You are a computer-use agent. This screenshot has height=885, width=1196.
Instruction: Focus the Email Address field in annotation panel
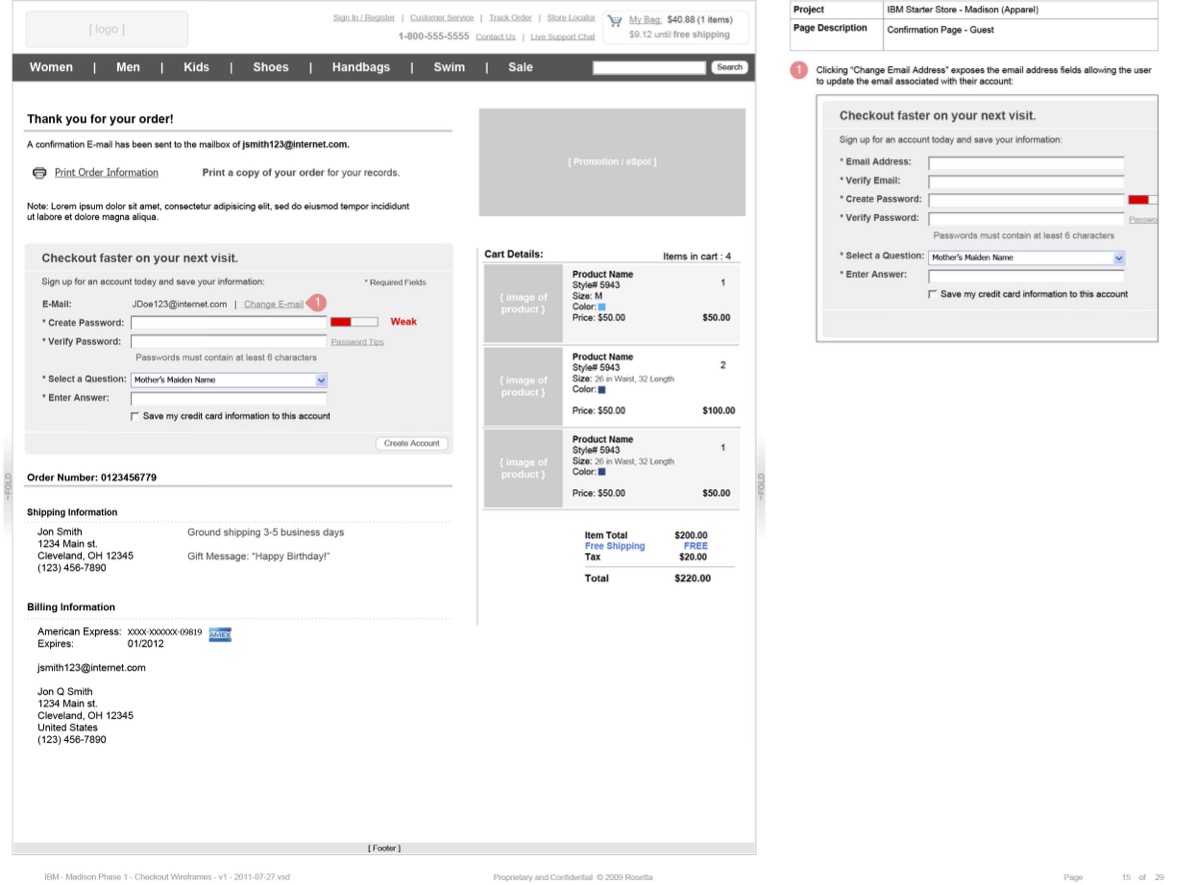click(x=1026, y=163)
